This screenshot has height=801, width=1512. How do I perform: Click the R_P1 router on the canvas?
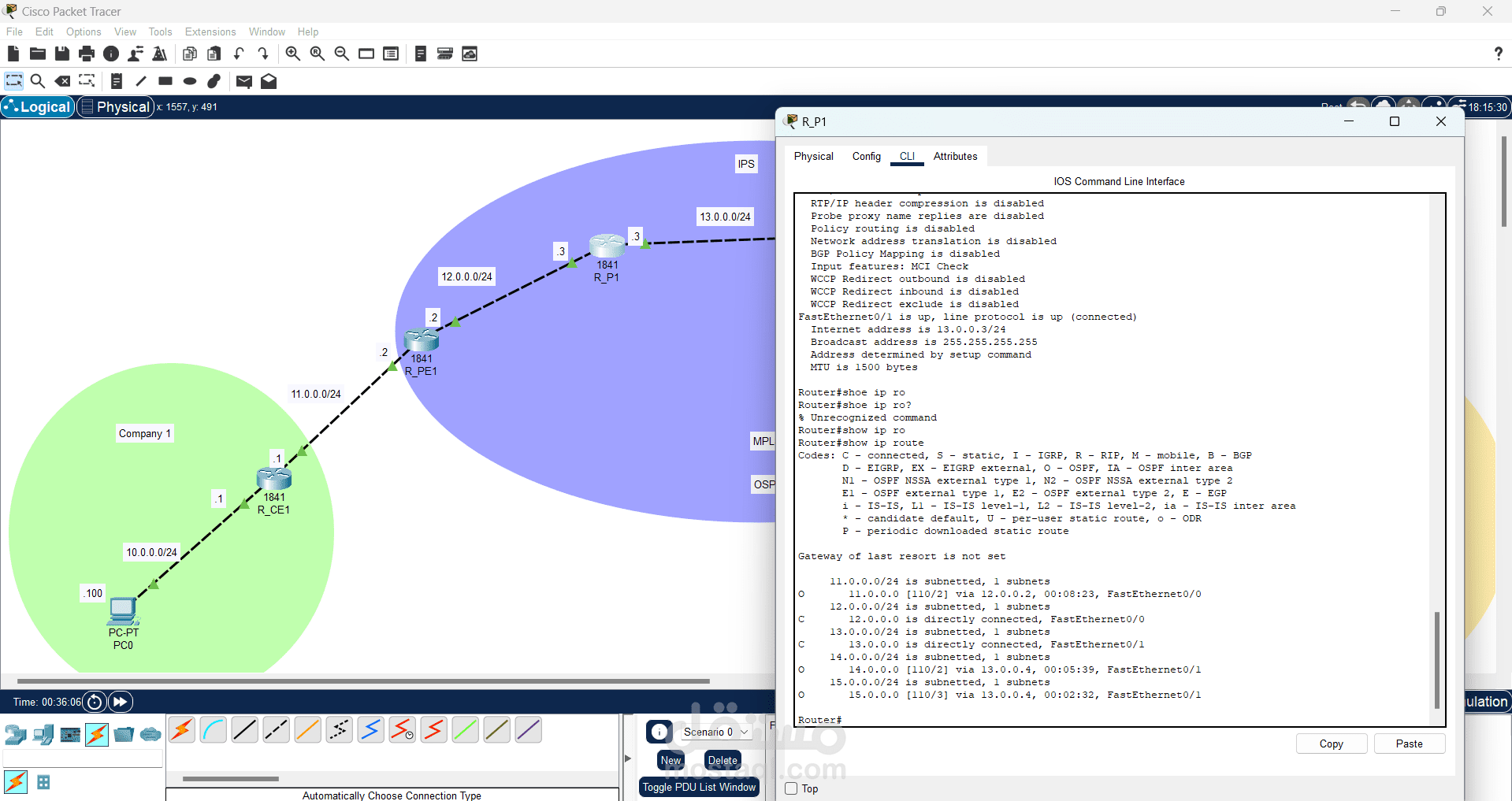pyautogui.click(x=607, y=246)
